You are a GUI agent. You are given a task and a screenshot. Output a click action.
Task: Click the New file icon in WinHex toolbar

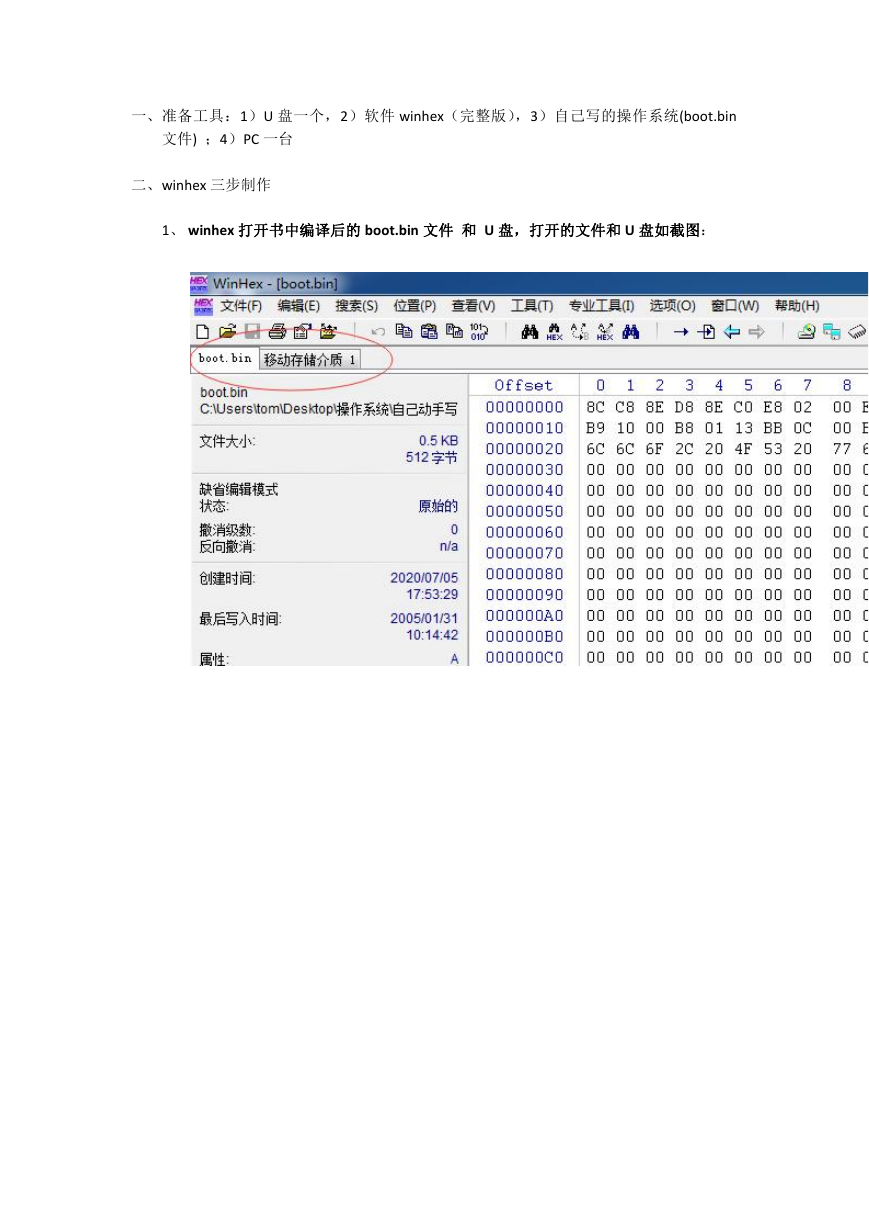click(x=203, y=332)
